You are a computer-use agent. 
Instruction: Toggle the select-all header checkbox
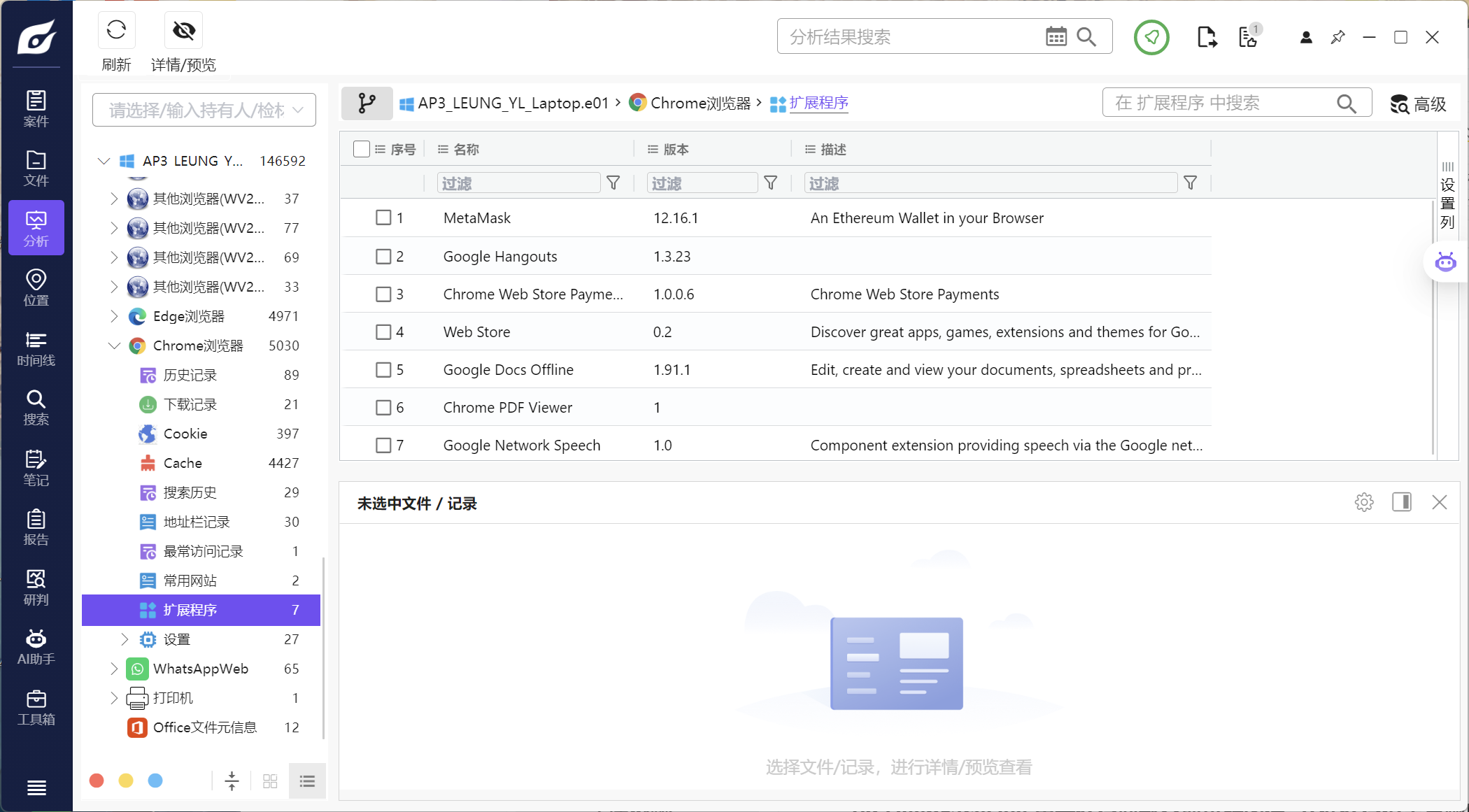point(362,149)
